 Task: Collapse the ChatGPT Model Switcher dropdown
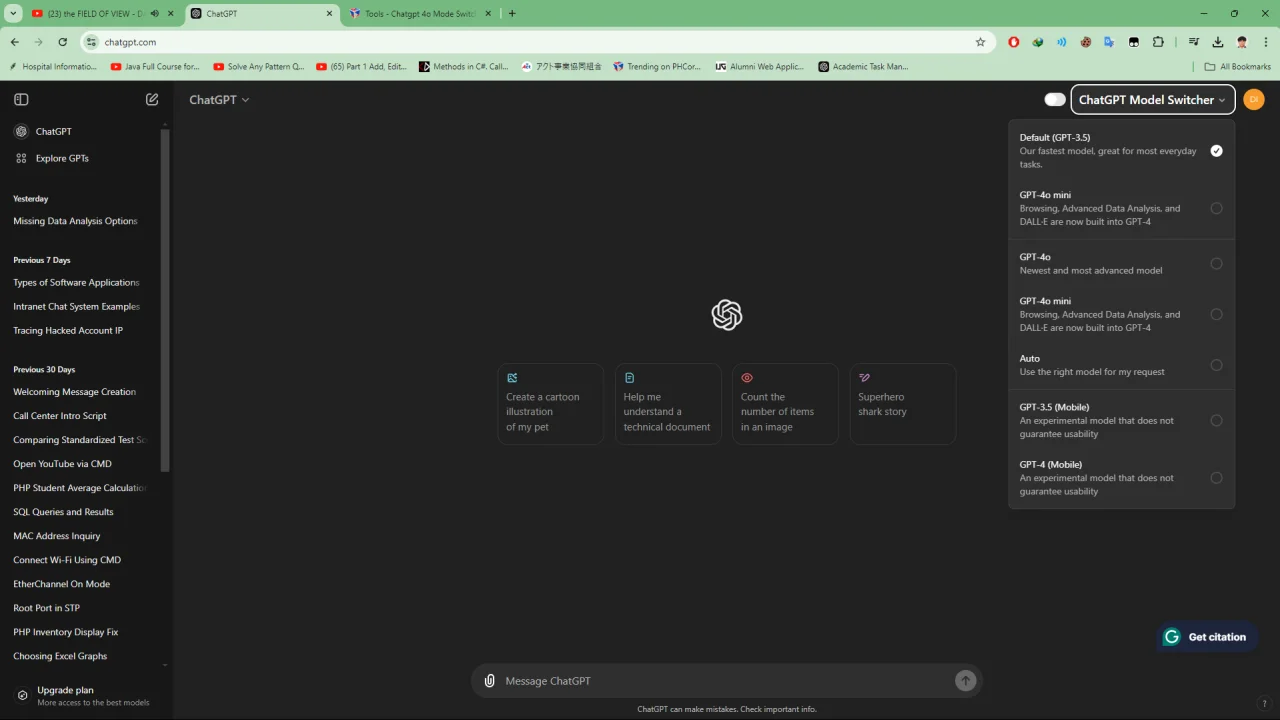(x=1152, y=100)
